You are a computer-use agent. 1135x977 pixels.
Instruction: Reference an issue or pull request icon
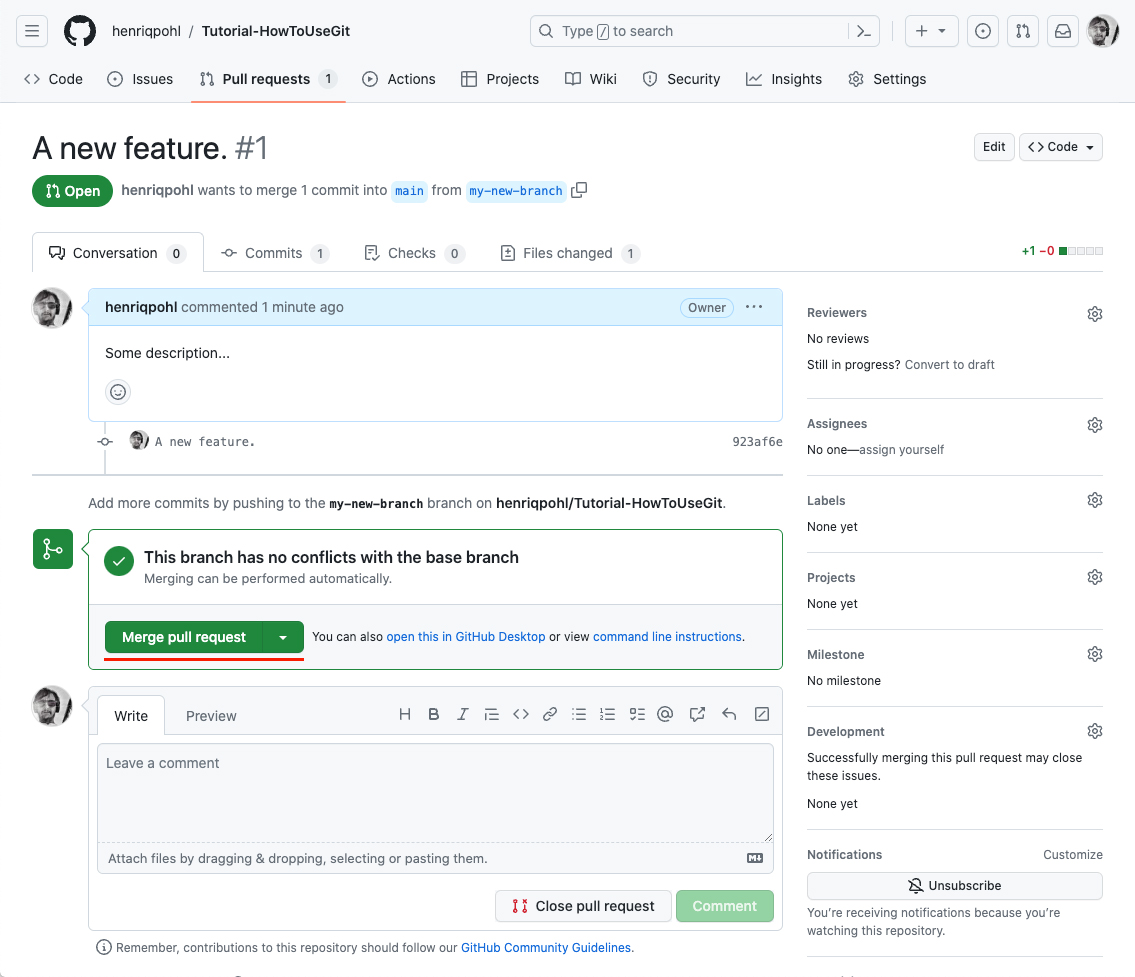(697, 714)
